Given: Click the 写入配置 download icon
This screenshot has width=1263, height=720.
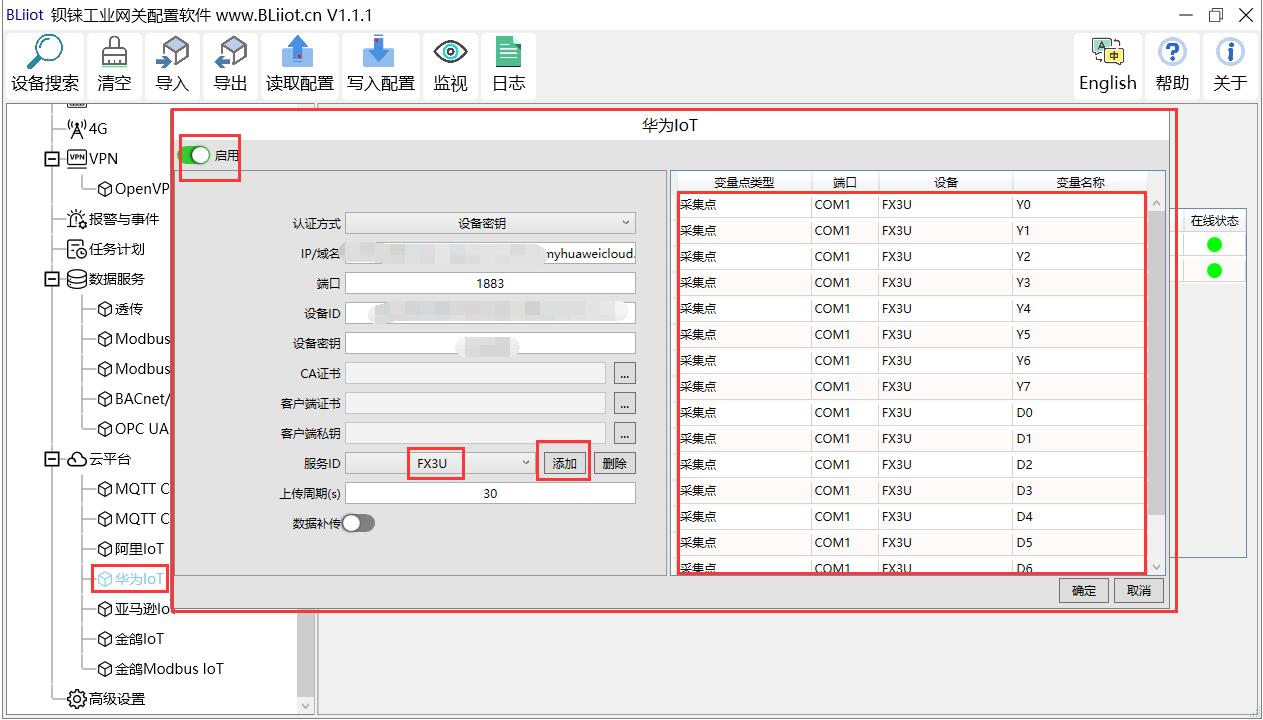Looking at the screenshot, I should 380,52.
